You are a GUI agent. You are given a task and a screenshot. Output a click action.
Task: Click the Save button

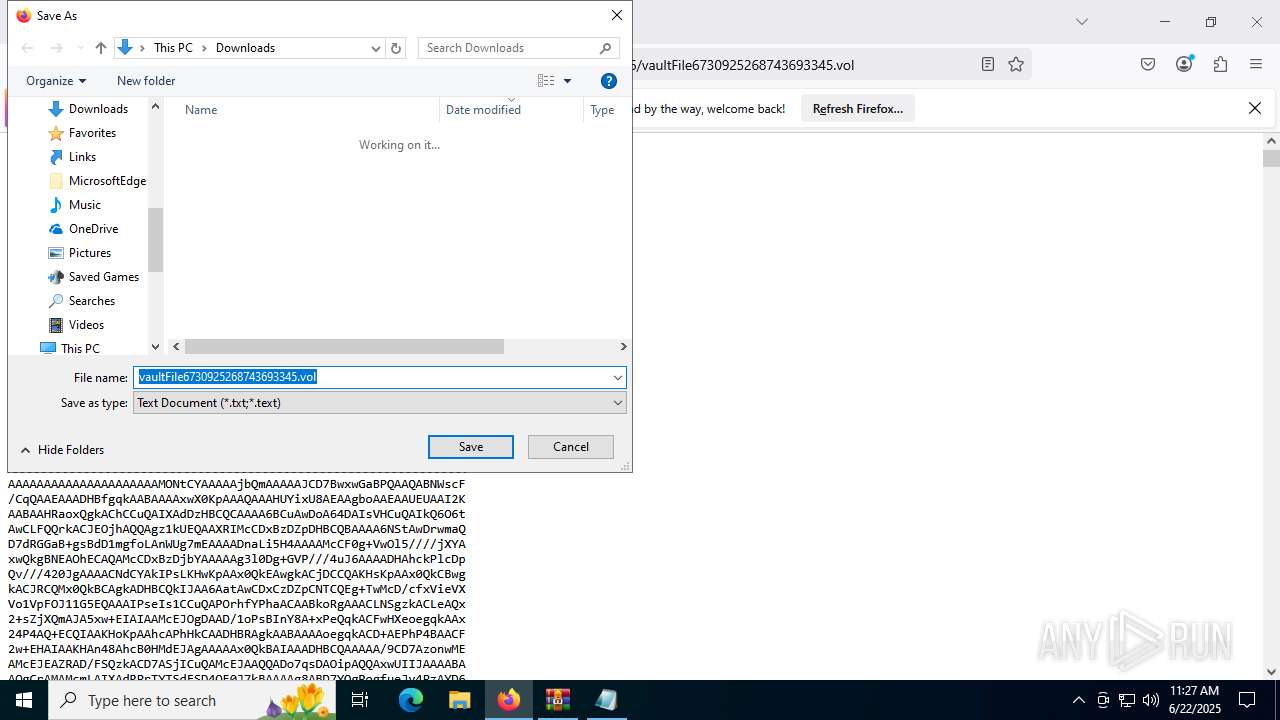471,447
